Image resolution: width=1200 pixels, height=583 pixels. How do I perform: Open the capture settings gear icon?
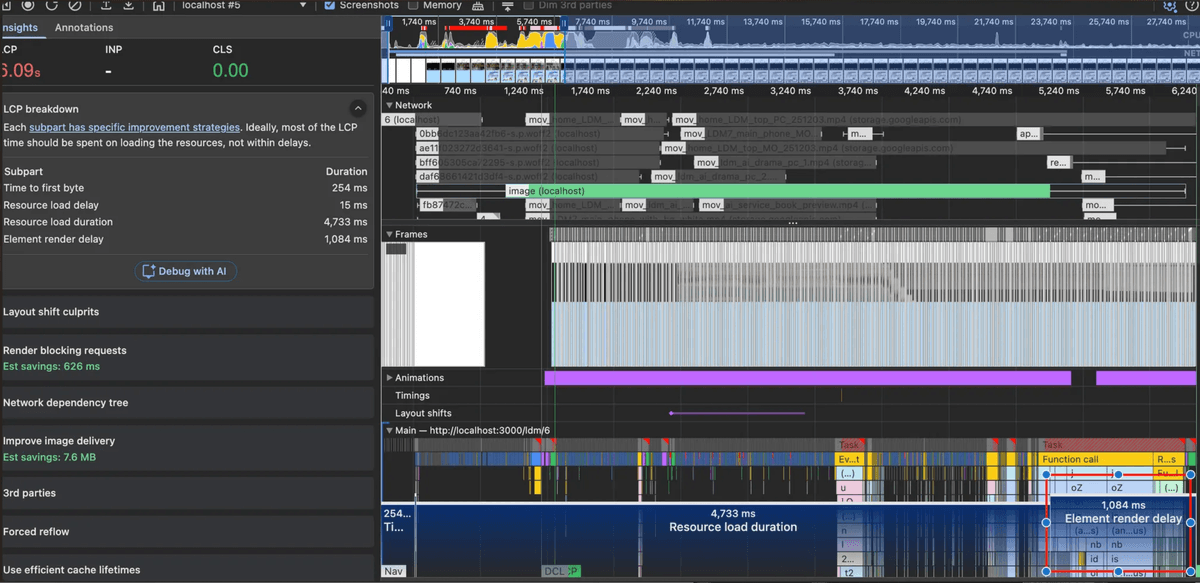(x=1169, y=6)
